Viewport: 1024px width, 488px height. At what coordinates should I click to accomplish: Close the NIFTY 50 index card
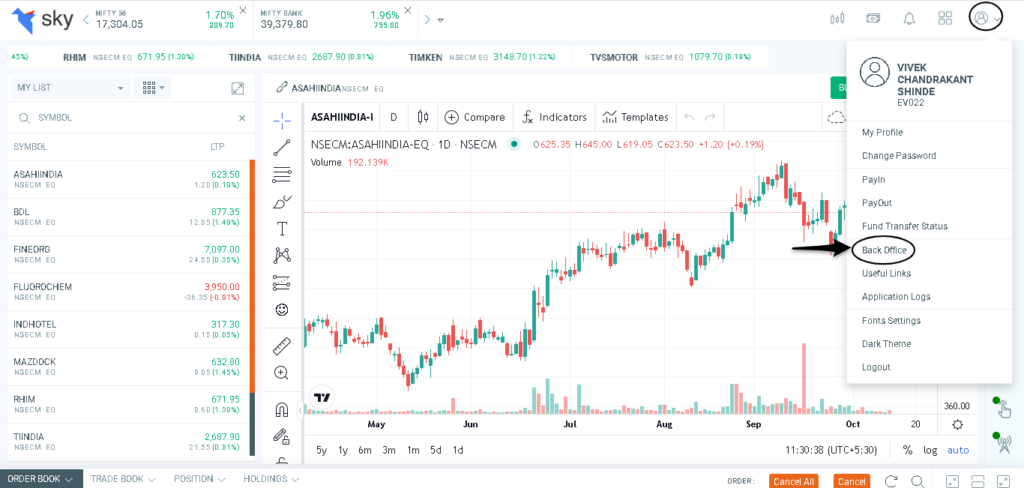click(243, 10)
